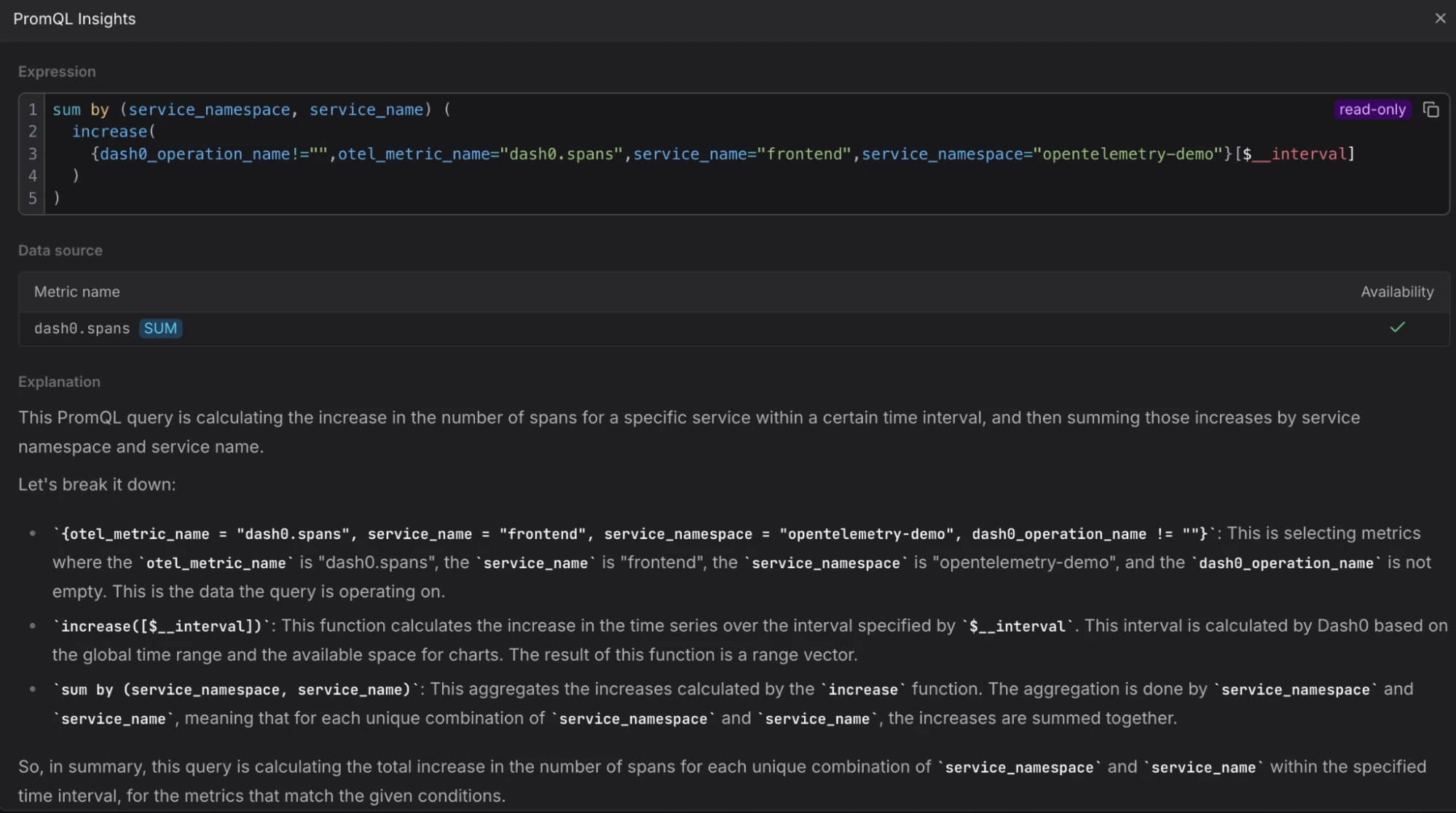This screenshot has height=813, width=1456.
Task: Click the dash0.spans metric name row
Action: (733, 329)
